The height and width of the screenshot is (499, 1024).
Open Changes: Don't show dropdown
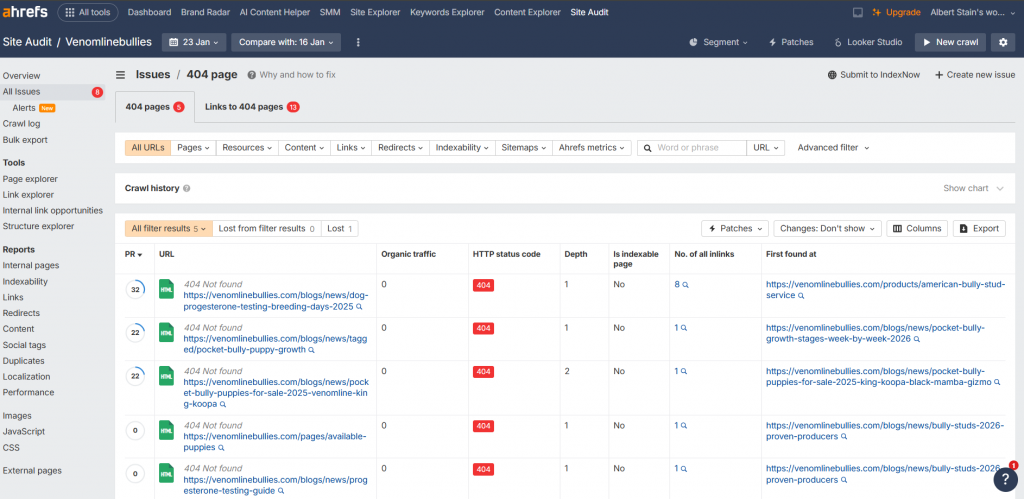click(828, 229)
